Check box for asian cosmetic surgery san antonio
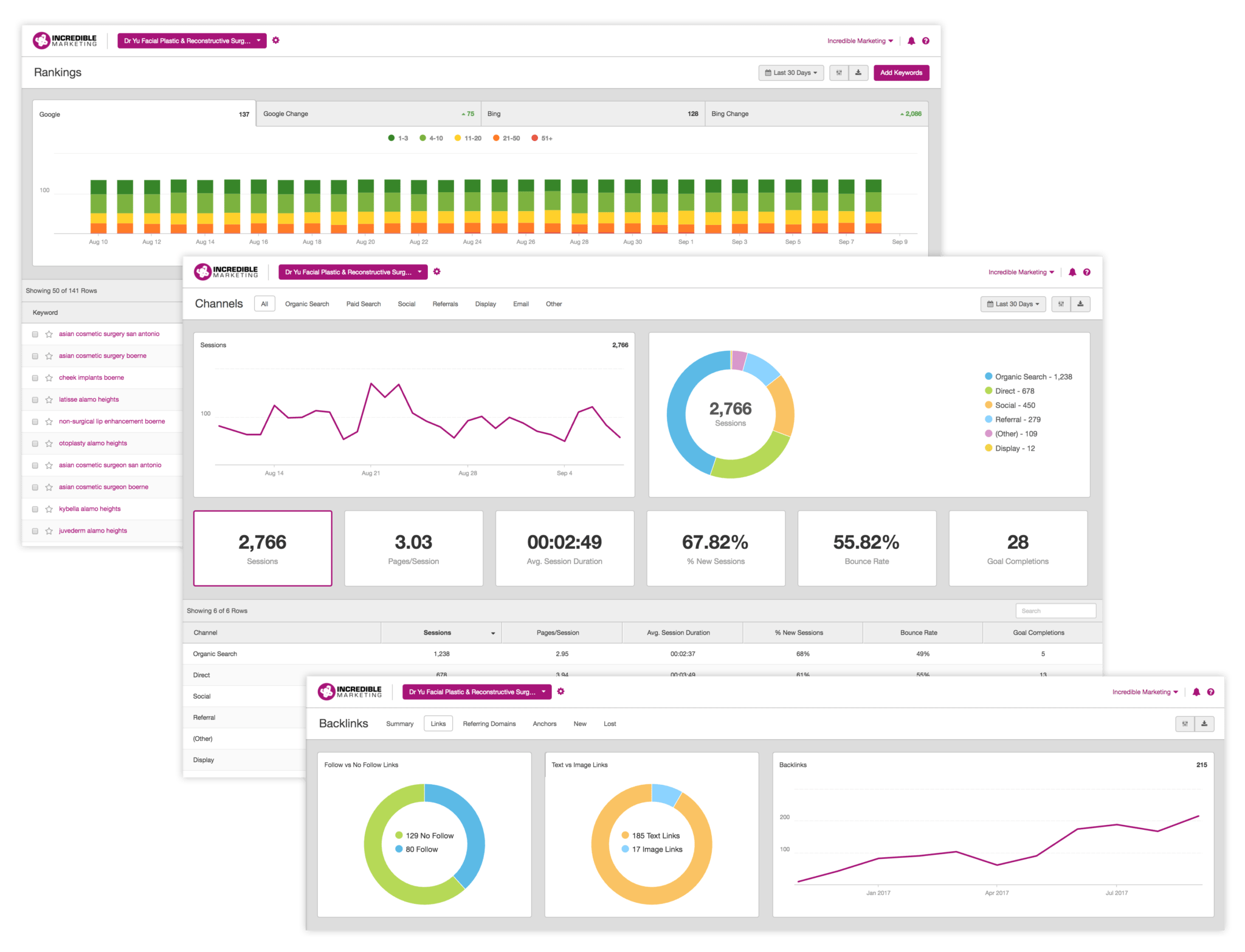1245x952 pixels. 35,334
